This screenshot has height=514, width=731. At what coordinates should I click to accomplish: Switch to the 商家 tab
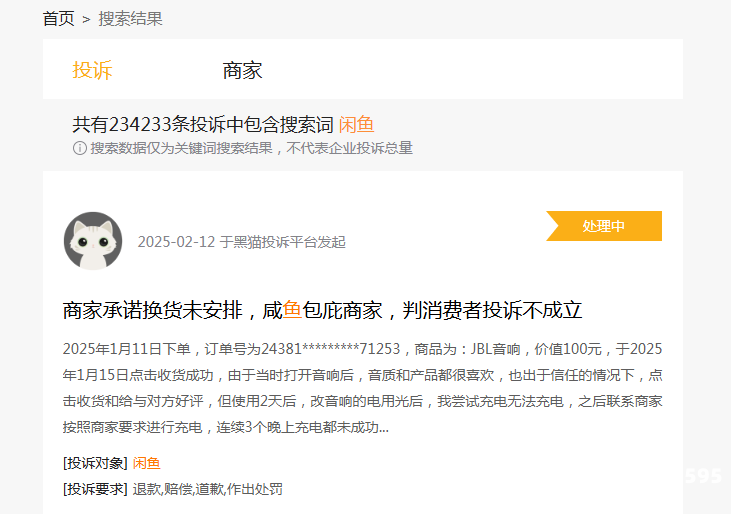click(x=242, y=70)
